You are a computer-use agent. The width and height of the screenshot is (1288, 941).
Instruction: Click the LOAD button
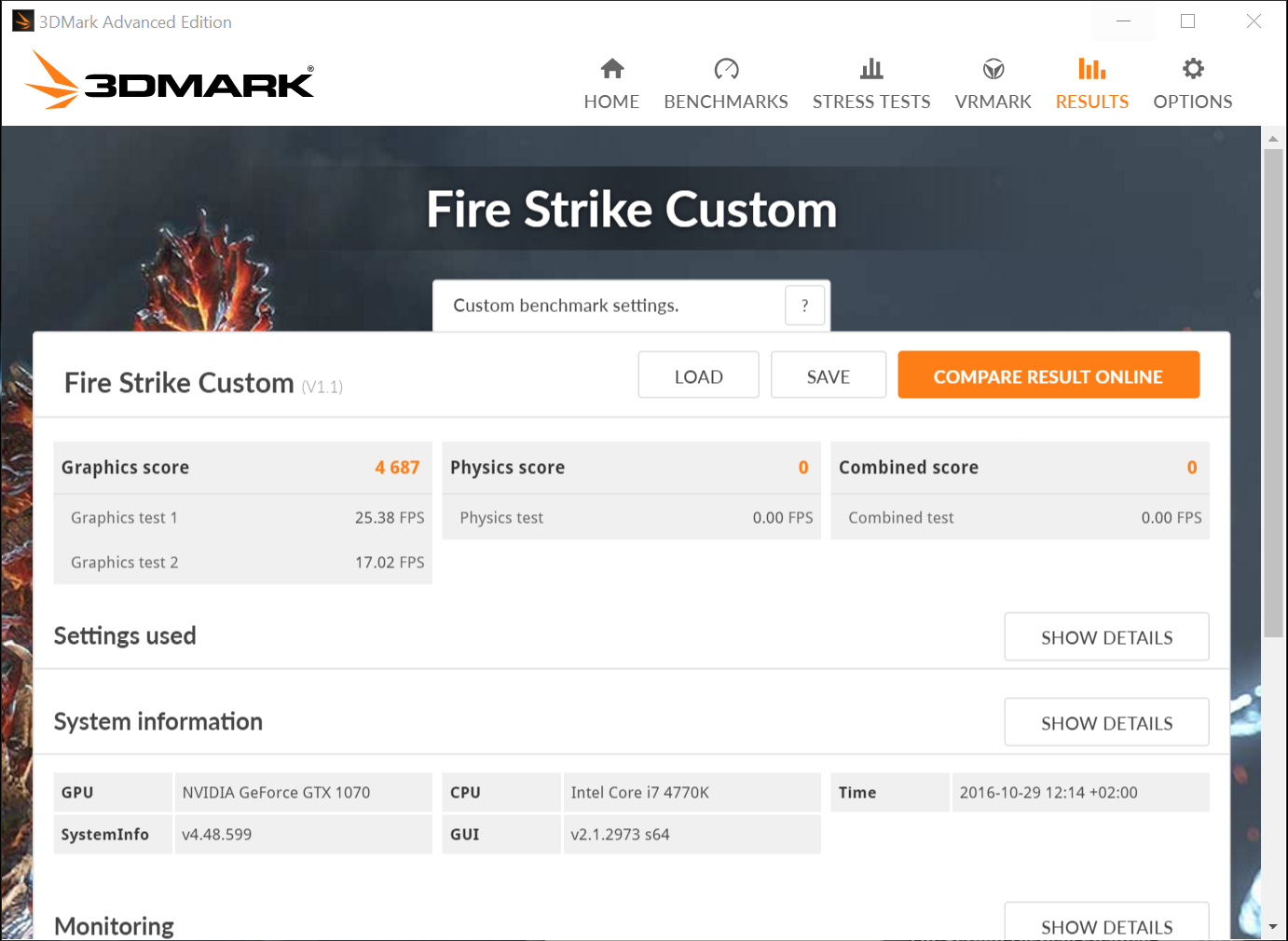coord(699,375)
